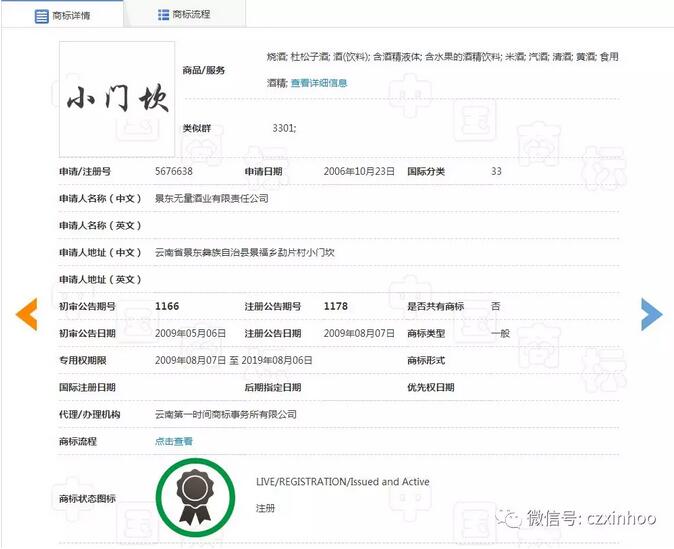Select the 商品/服务 label
This screenshot has width=674, height=549.
(204, 70)
